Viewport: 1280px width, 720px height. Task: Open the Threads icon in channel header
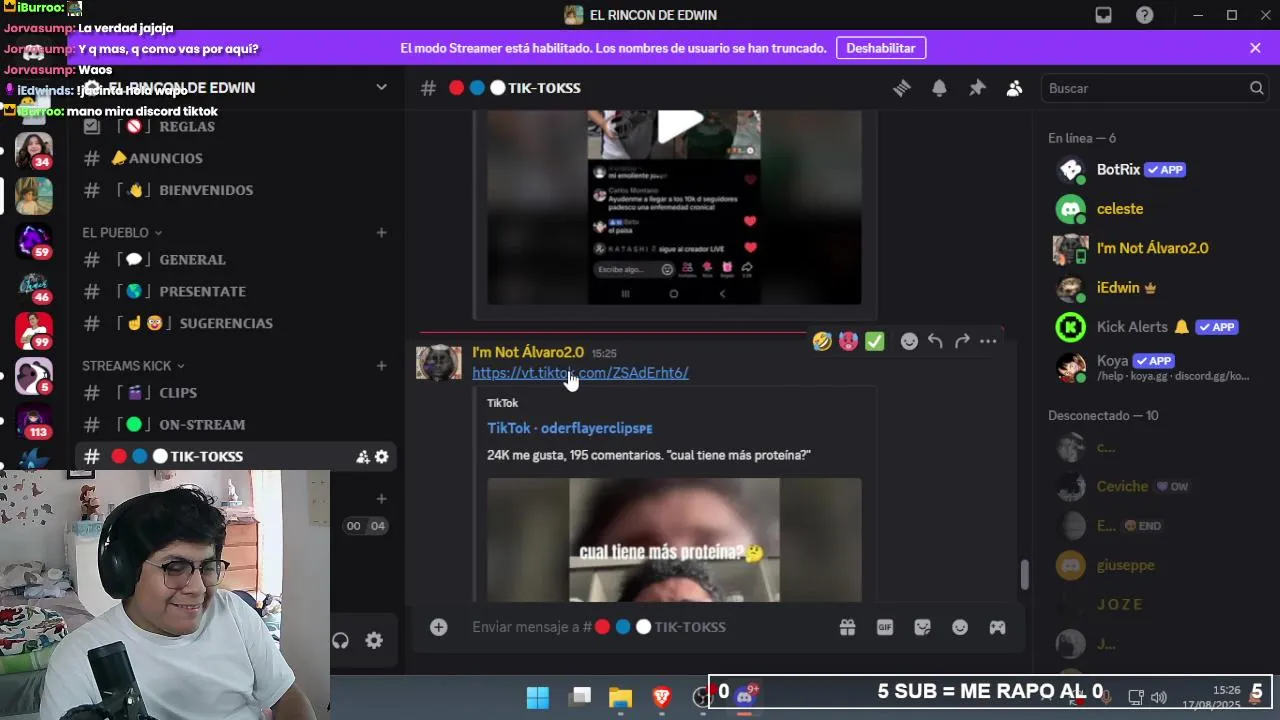pos(902,88)
